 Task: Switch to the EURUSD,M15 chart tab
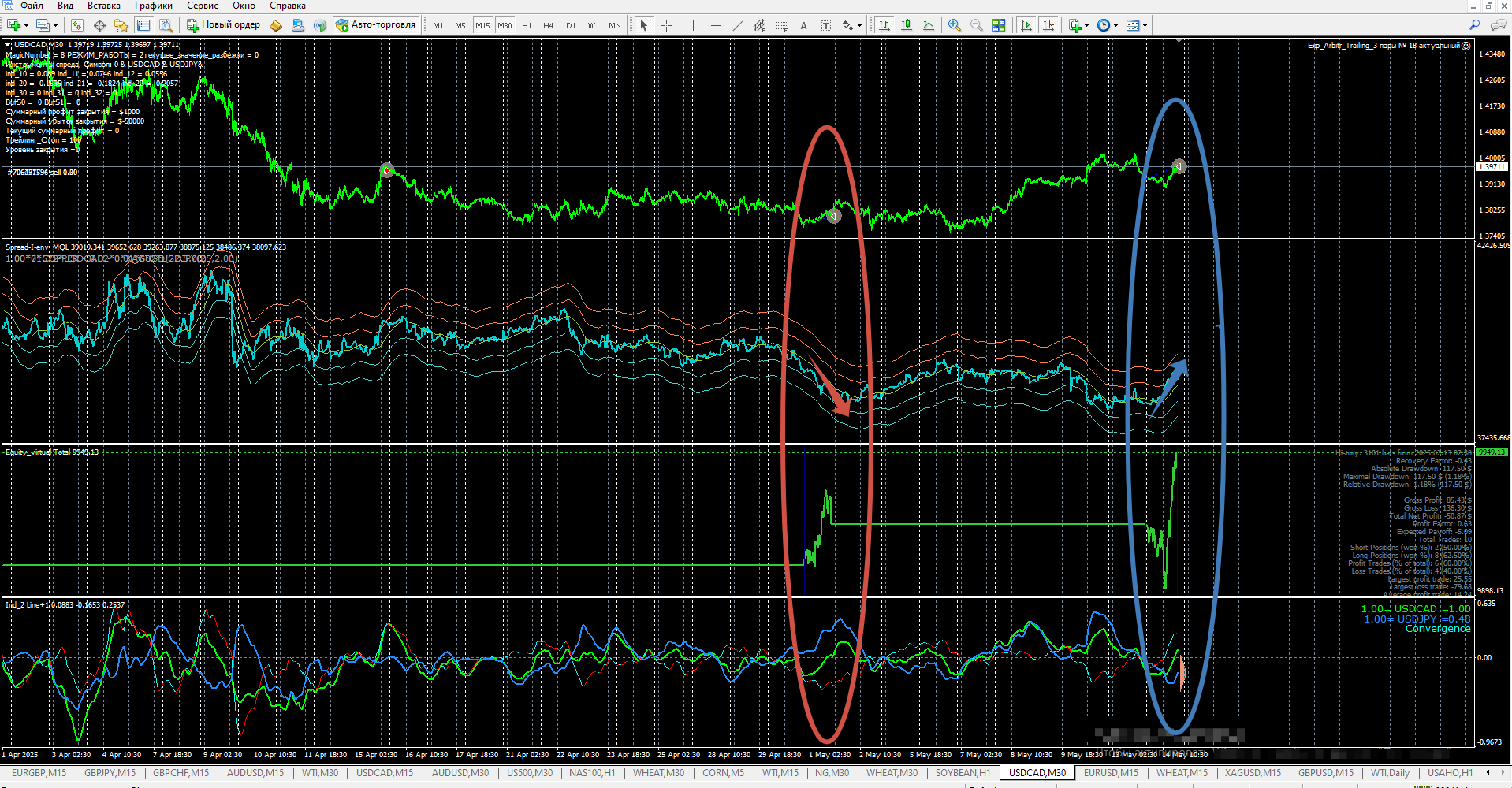[x=1111, y=773]
